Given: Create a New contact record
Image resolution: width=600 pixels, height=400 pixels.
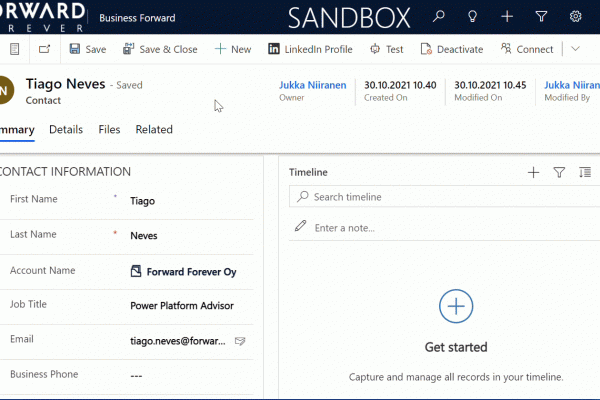Looking at the screenshot, I should [x=233, y=49].
